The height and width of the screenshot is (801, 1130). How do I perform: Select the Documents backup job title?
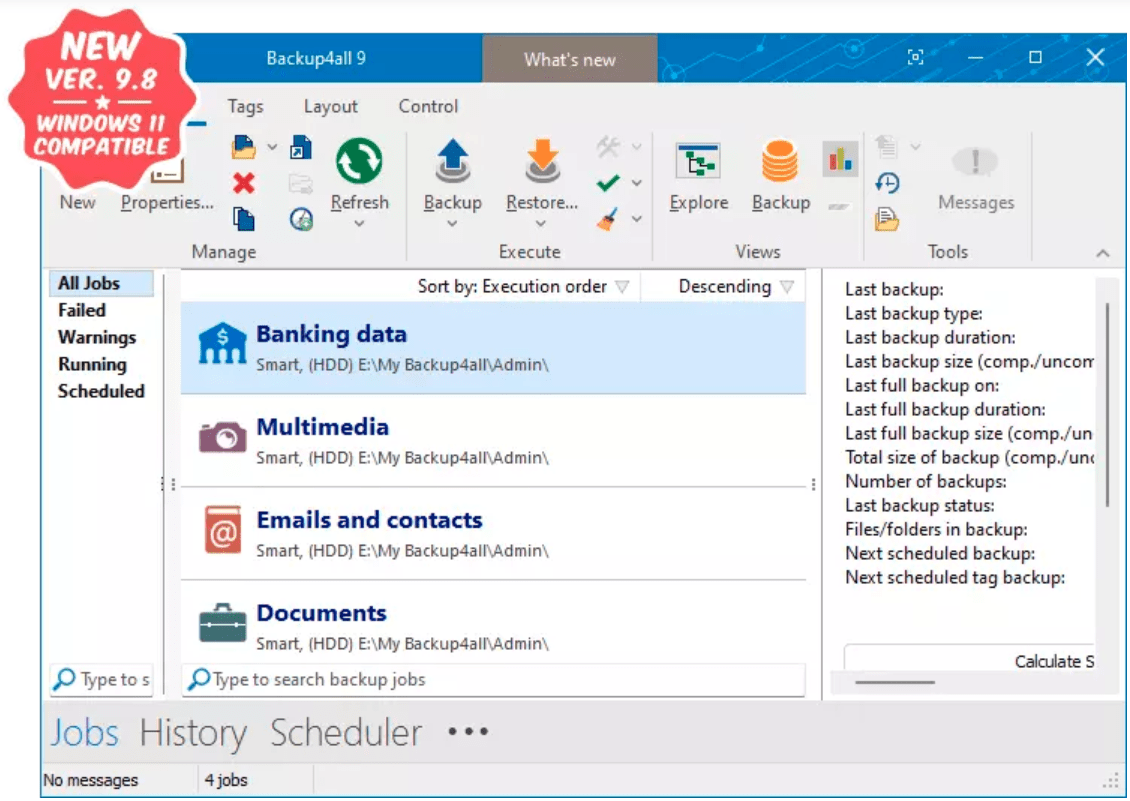pos(321,613)
